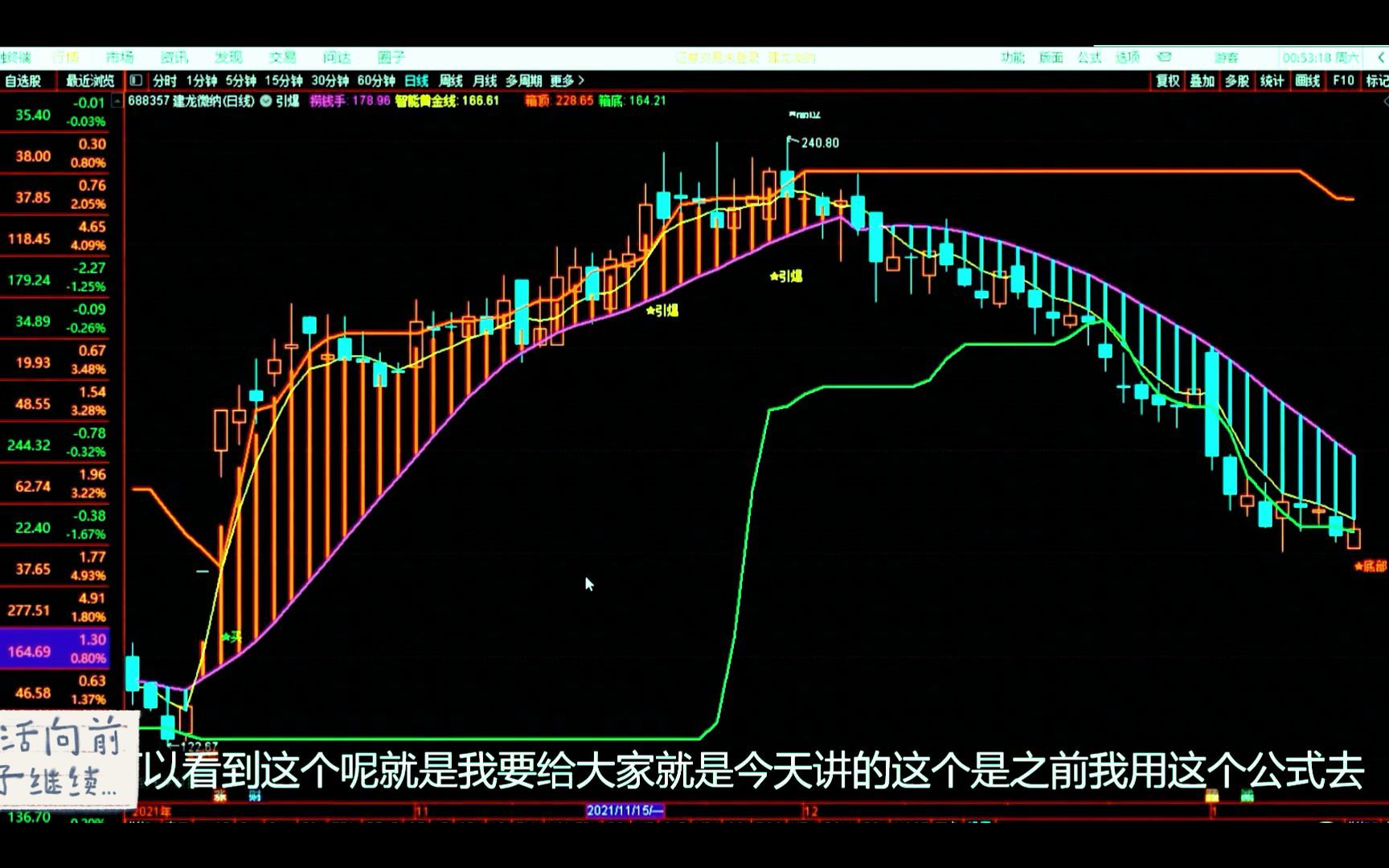Select the 周线 weekly period tab

(x=450, y=80)
